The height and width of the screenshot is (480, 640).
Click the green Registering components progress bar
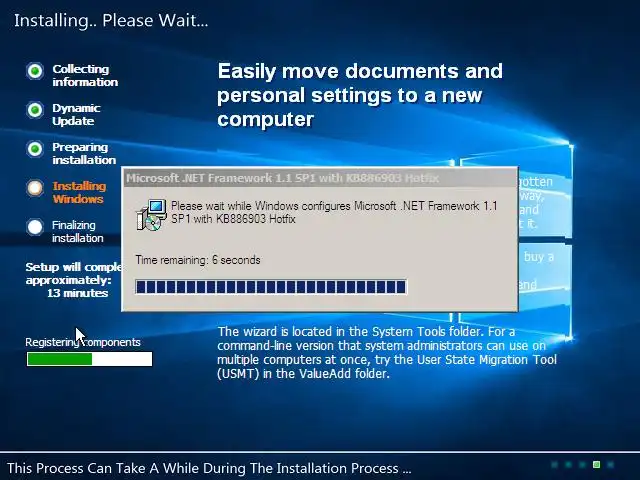(x=89, y=359)
